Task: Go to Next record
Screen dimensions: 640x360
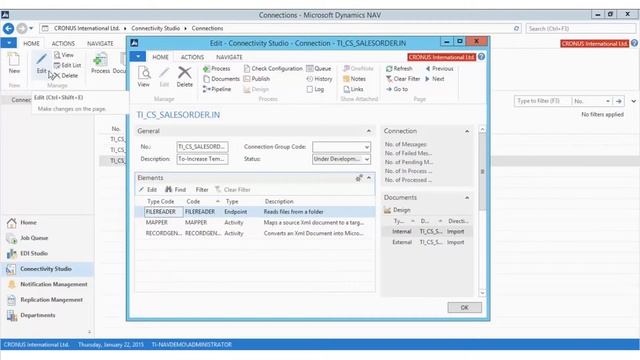Action: tap(435, 79)
